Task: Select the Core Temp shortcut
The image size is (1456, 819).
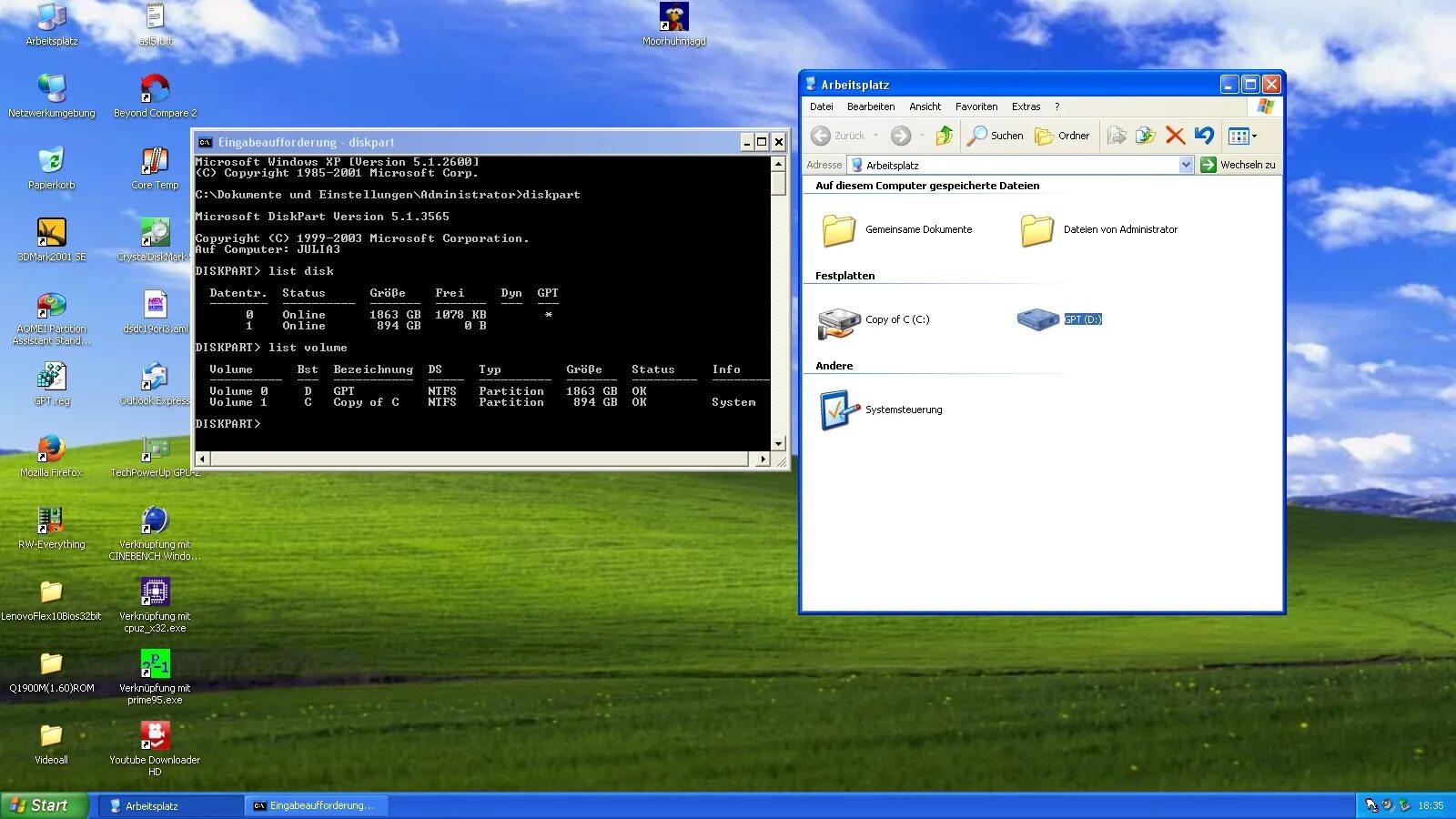Action: tap(155, 168)
